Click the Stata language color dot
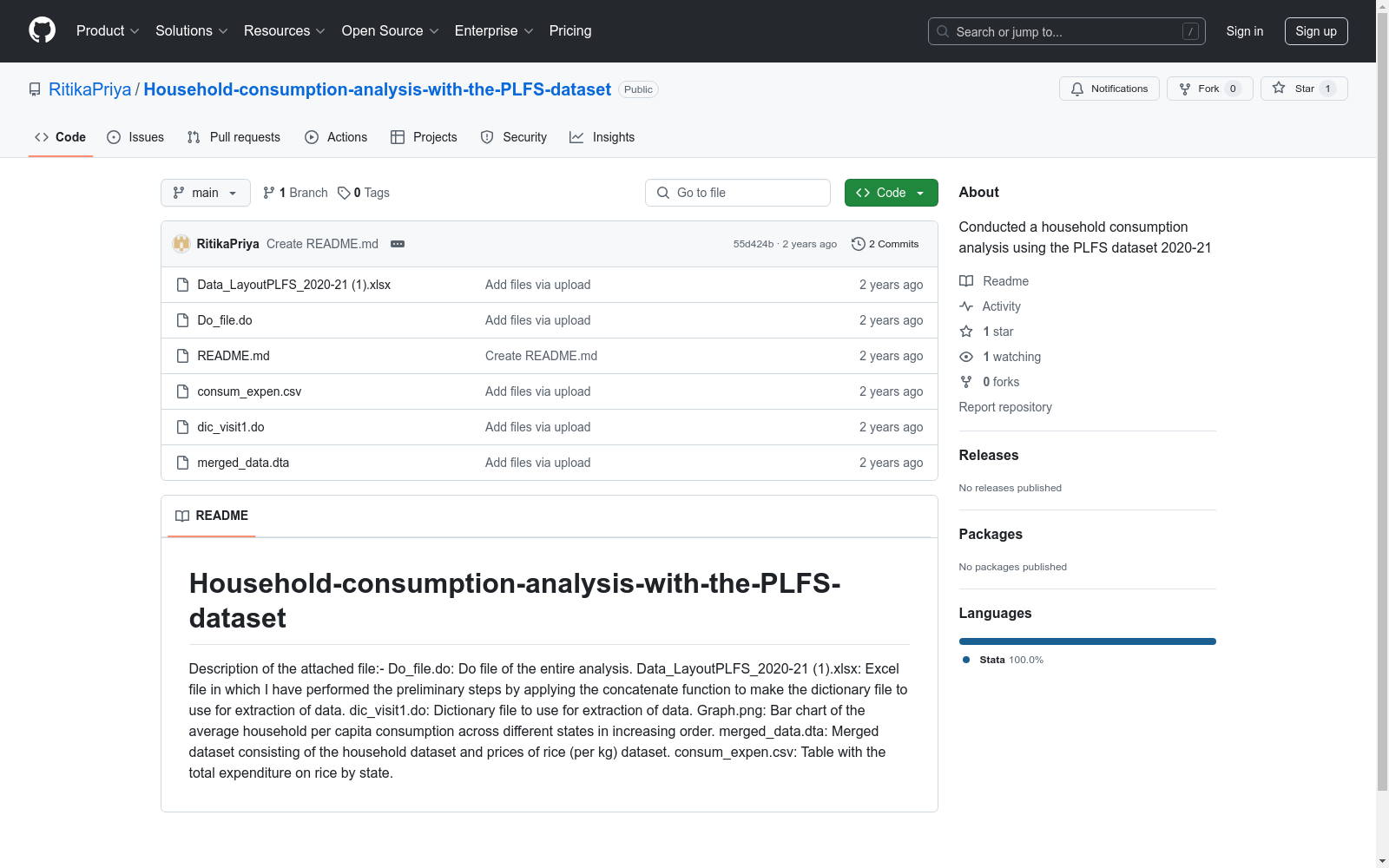 (x=966, y=660)
